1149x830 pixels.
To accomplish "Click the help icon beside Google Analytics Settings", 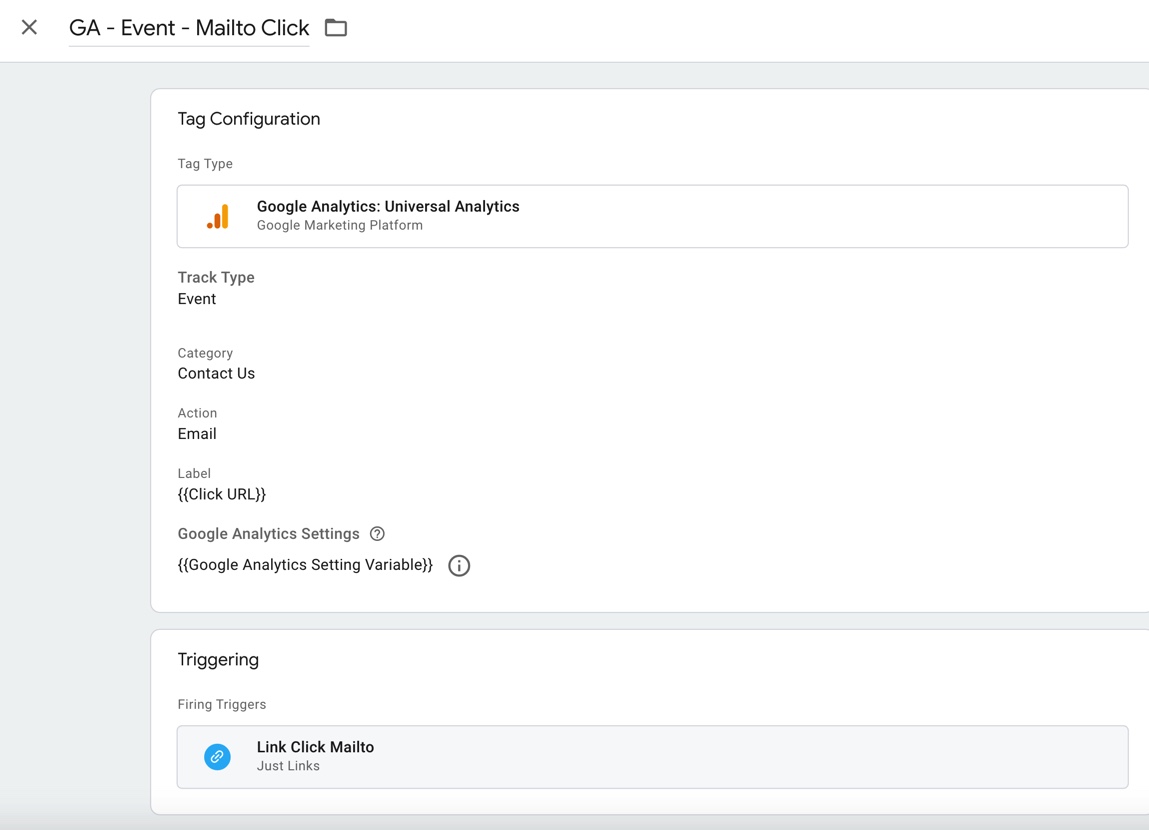I will 377,534.
